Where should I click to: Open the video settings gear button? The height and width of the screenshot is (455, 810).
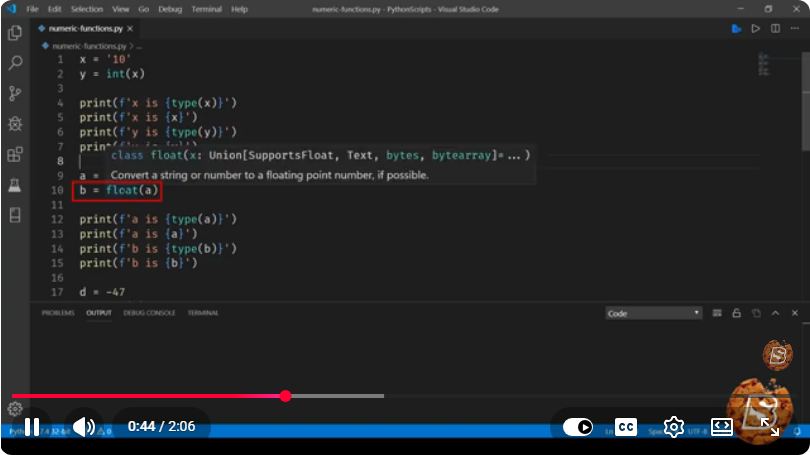[x=674, y=427]
